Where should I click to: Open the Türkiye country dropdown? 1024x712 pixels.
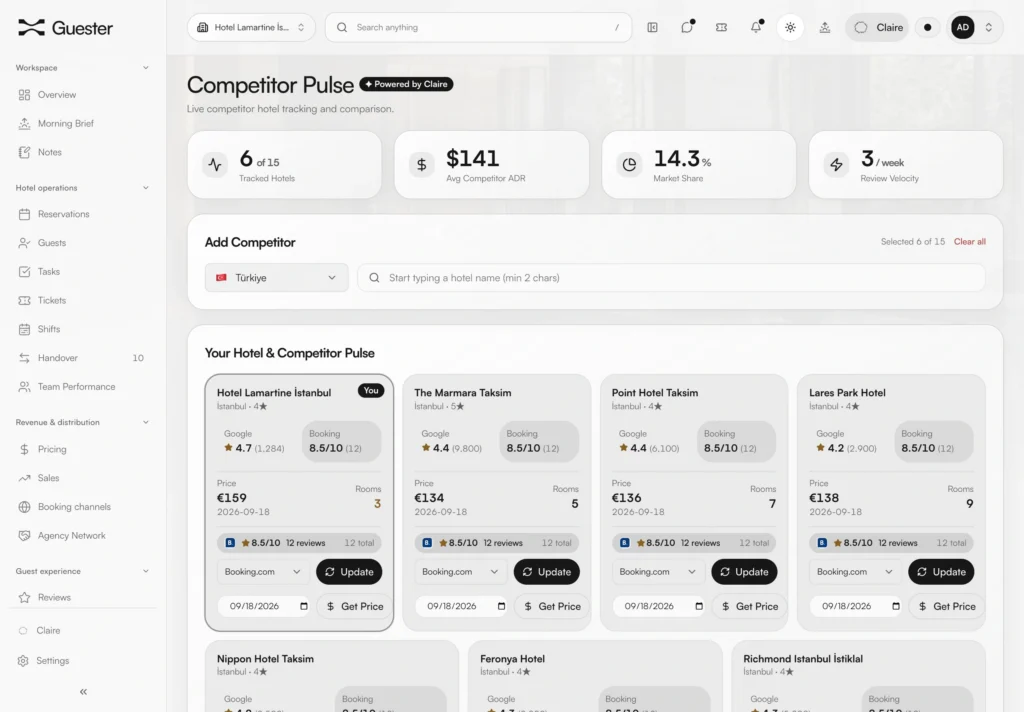[x=276, y=278]
